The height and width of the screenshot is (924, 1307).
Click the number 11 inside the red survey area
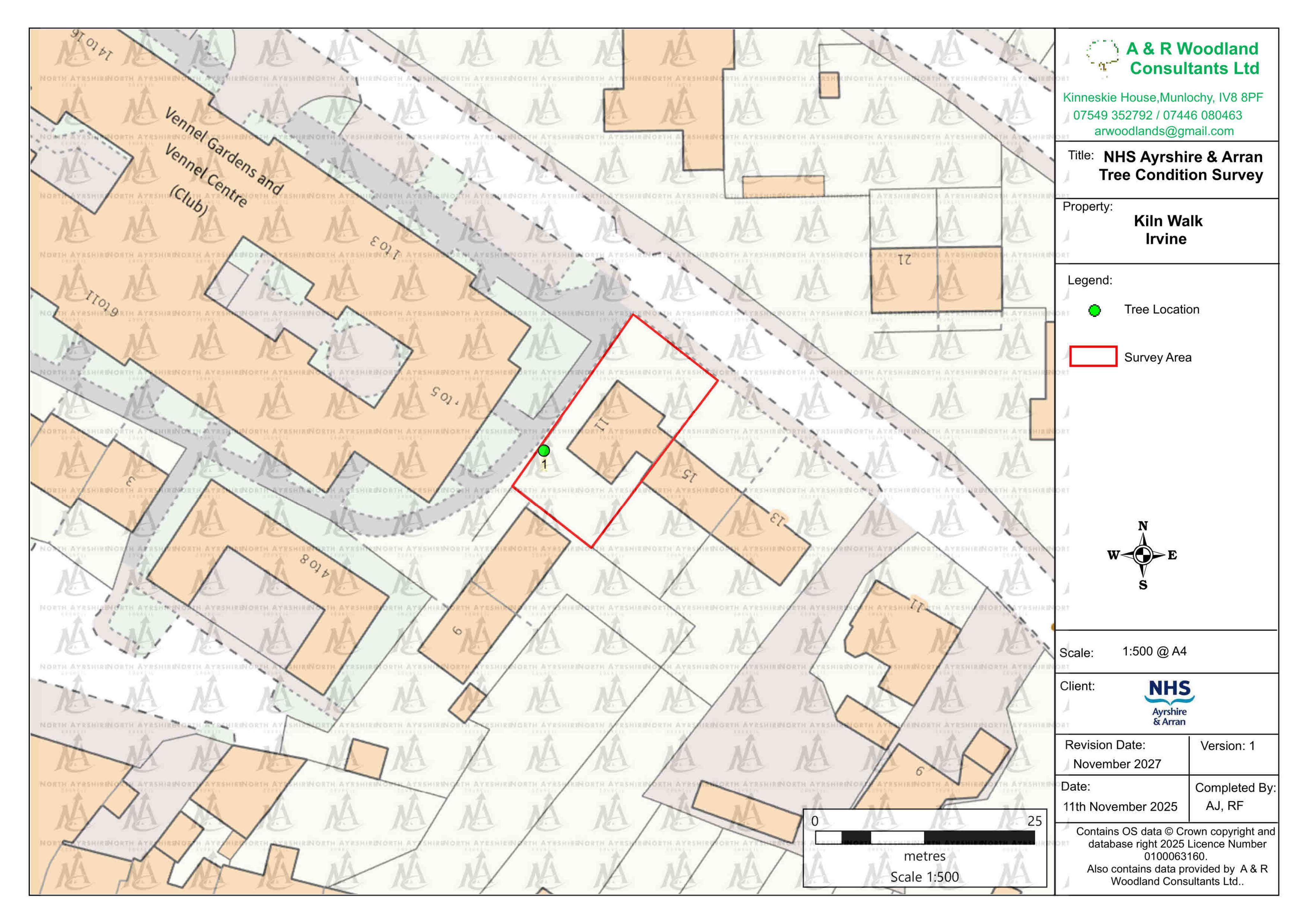click(x=602, y=424)
